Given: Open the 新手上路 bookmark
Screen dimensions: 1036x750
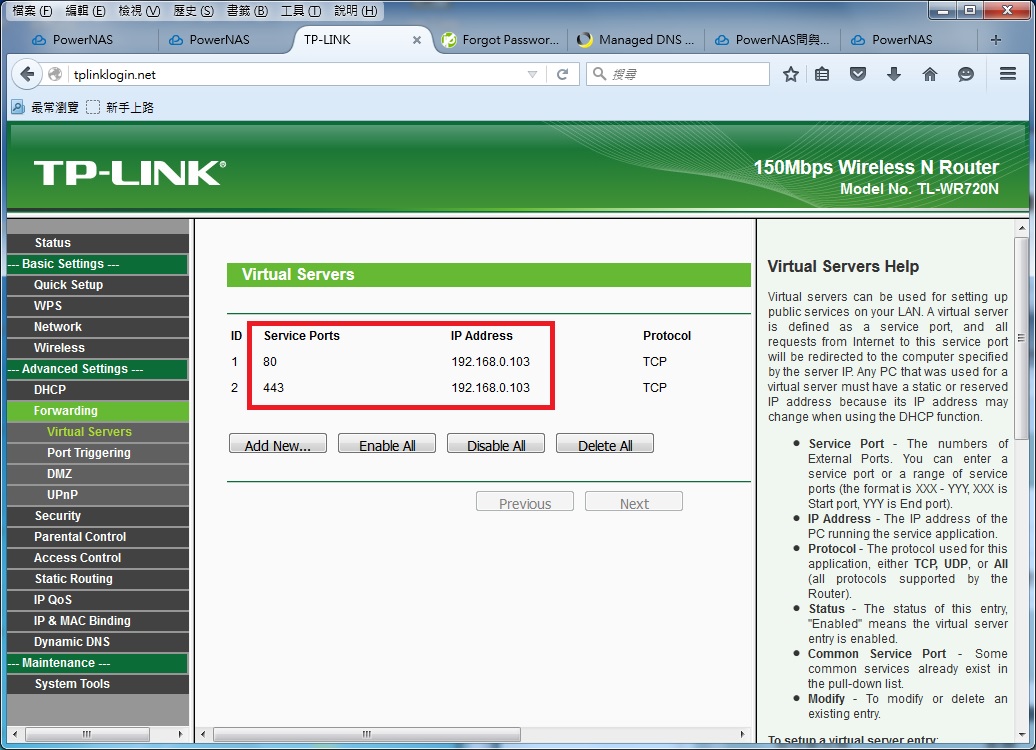Looking at the screenshot, I should pyautogui.click(x=120, y=107).
